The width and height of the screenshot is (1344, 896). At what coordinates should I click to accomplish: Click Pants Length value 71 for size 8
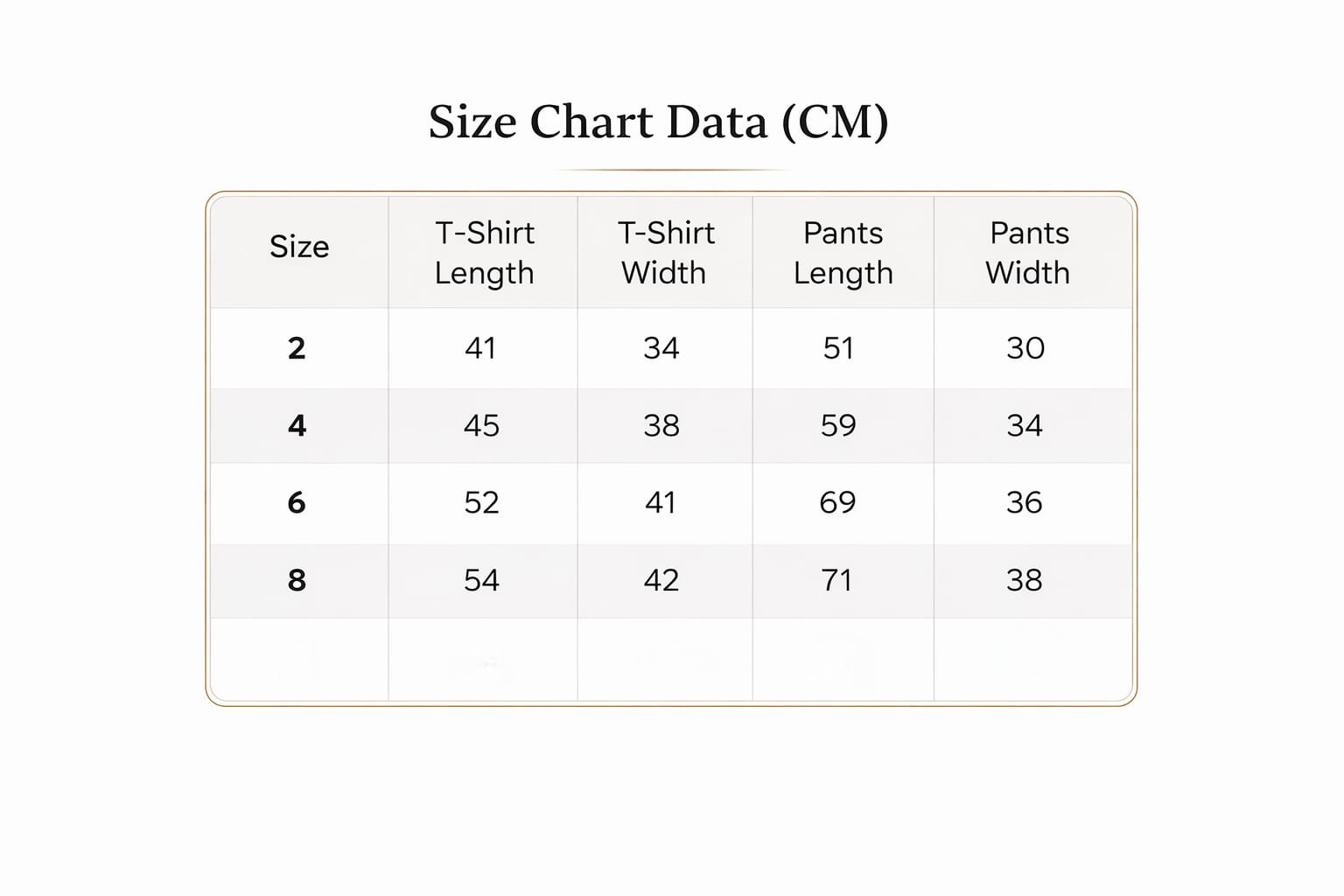tap(836, 580)
